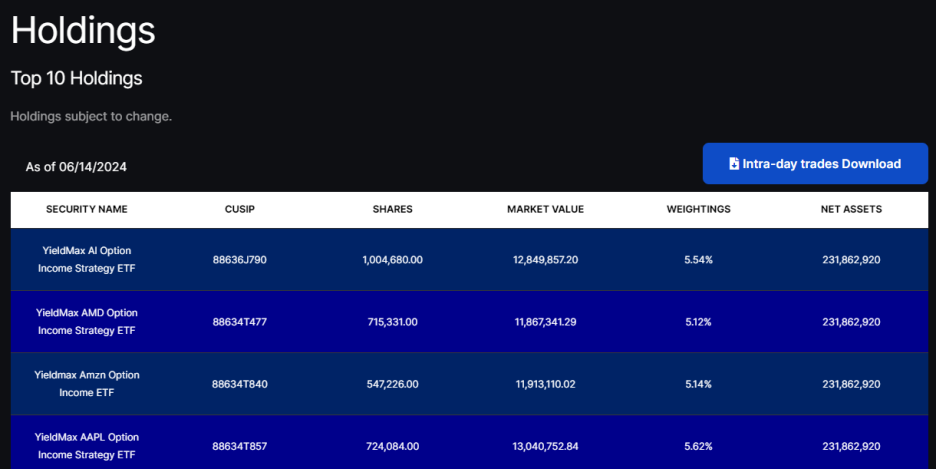The height and width of the screenshot is (469, 936).
Task: Click the Holdings subject to change note
Action: [x=91, y=116]
